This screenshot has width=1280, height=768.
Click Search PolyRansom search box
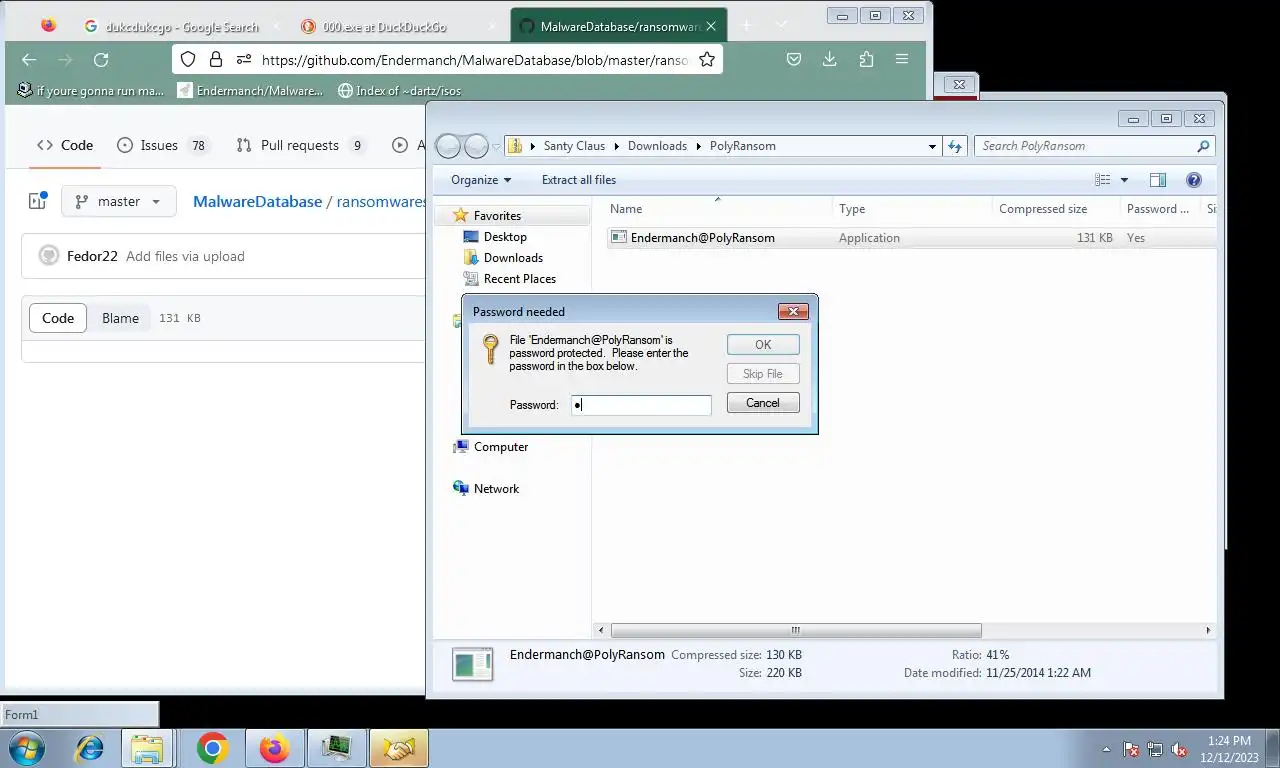[1095, 146]
